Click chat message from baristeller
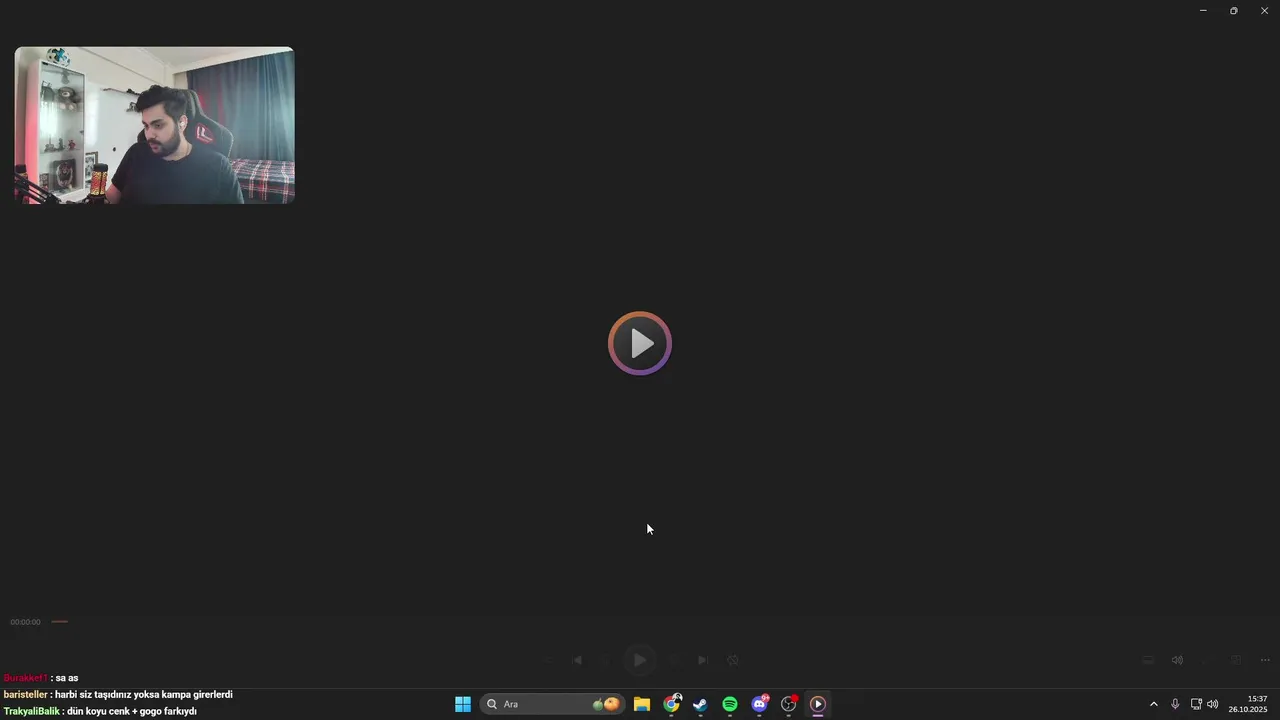The height and width of the screenshot is (720, 1280). point(118,694)
